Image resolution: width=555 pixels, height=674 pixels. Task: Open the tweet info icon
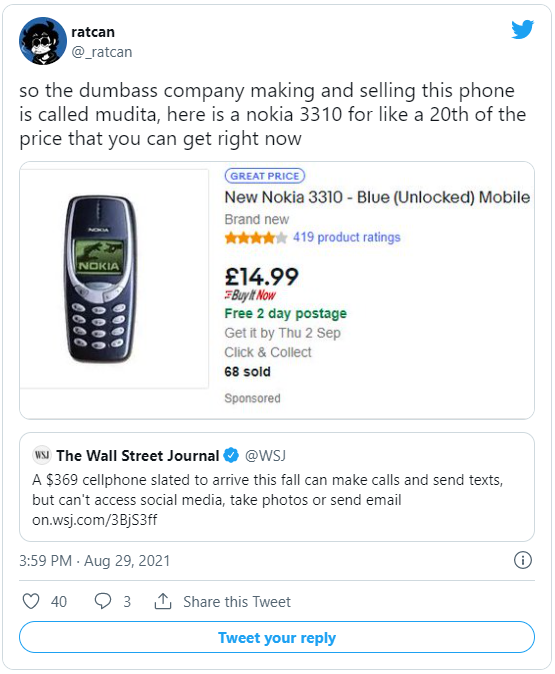[x=523, y=560]
